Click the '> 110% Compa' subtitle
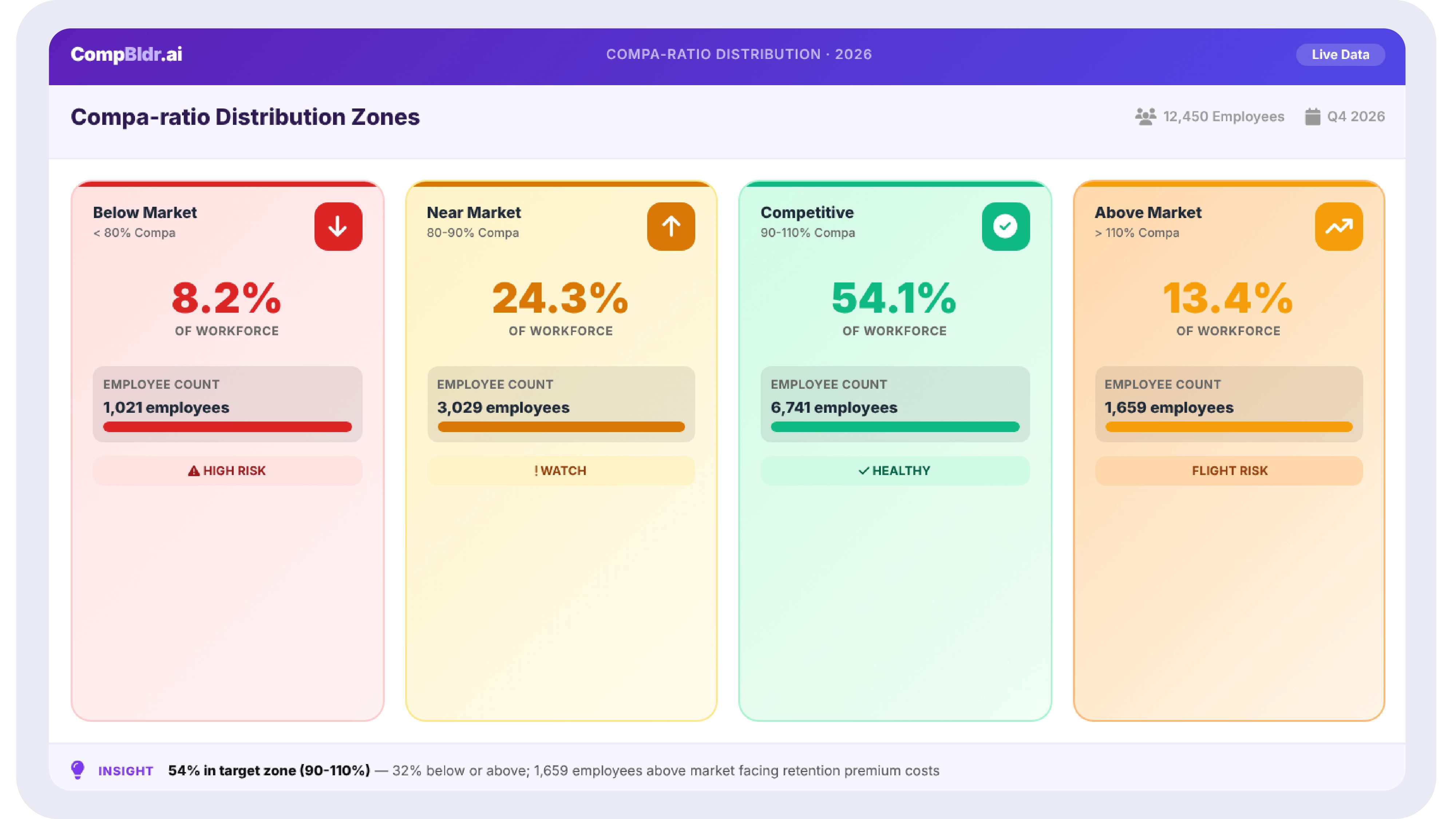Viewport: 1456px width, 819px height. click(1137, 233)
